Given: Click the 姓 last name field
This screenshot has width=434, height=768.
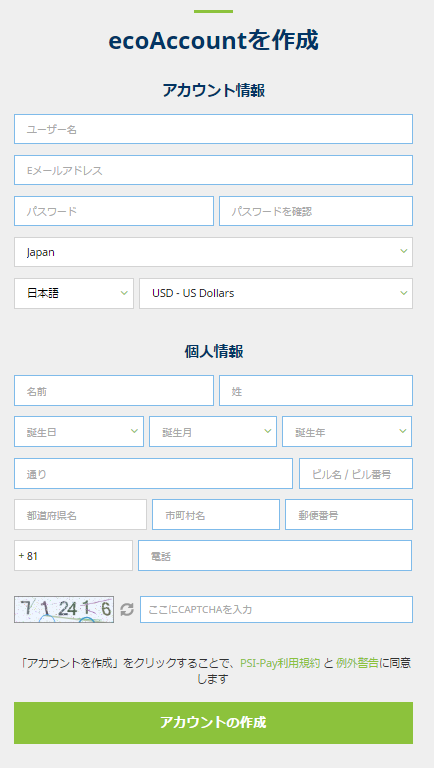Looking at the screenshot, I should tap(316, 390).
